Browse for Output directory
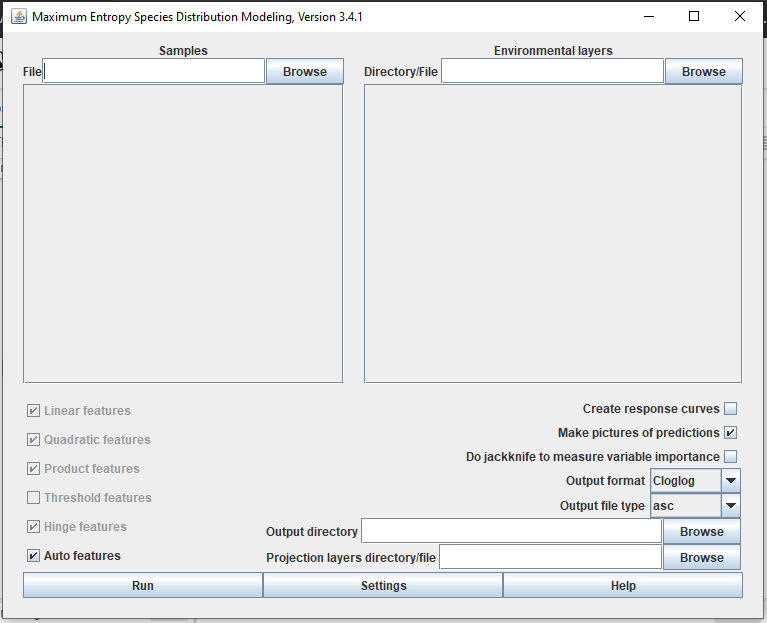 click(x=701, y=531)
